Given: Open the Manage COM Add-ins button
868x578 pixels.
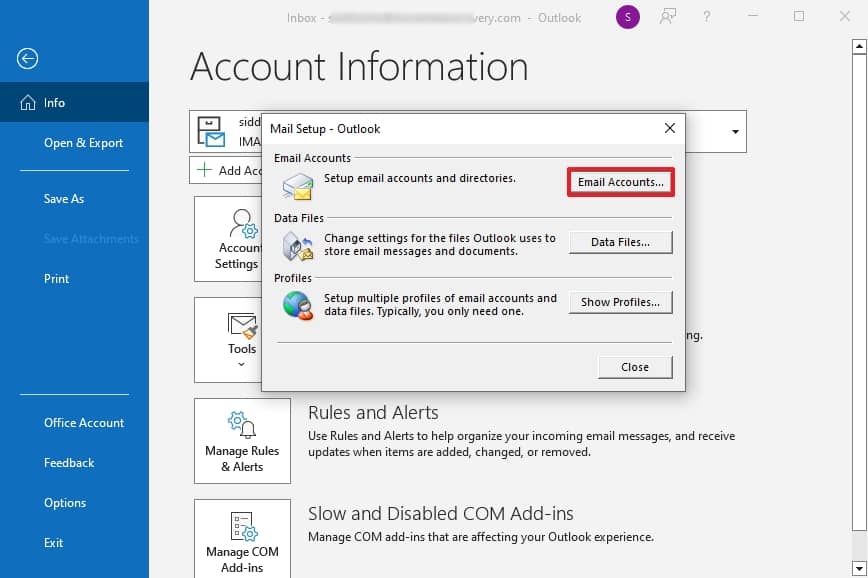Looking at the screenshot, I should (x=242, y=538).
